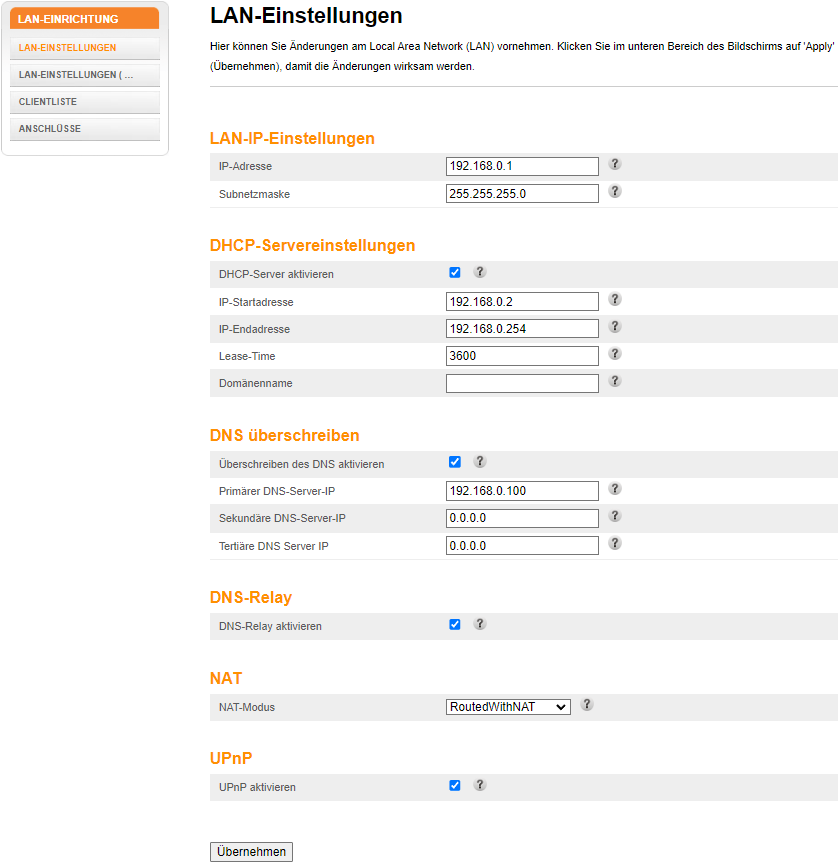
Task: Disable the DHCP-Server aktivieren checkbox
Action: click(x=455, y=273)
